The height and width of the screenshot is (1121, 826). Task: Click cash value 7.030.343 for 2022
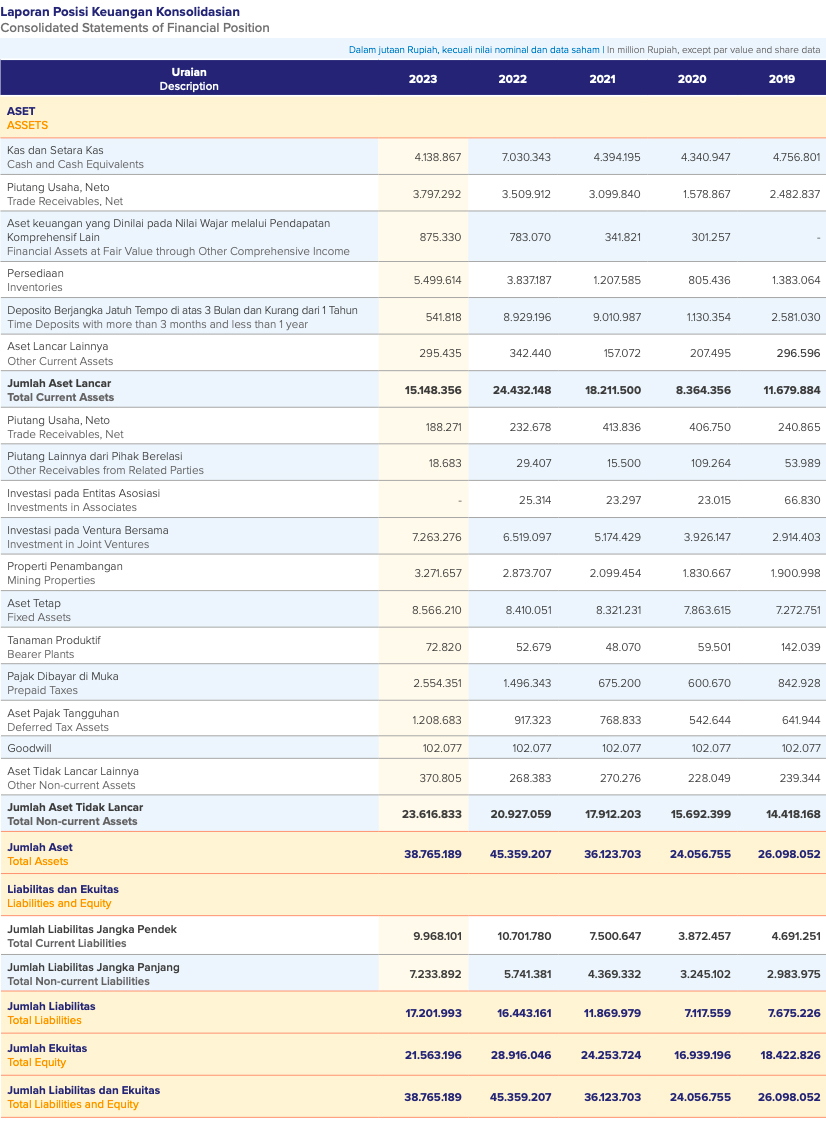coord(526,157)
